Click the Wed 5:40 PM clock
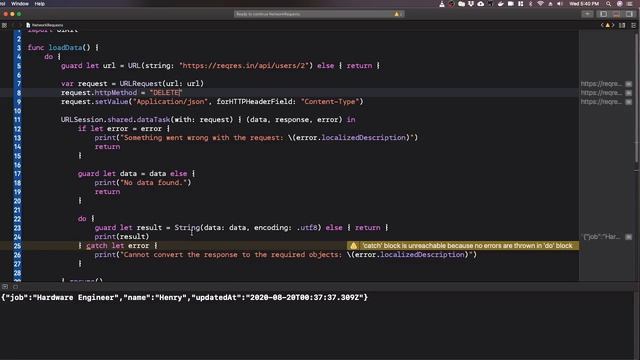The image size is (640, 360). click(584, 4)
